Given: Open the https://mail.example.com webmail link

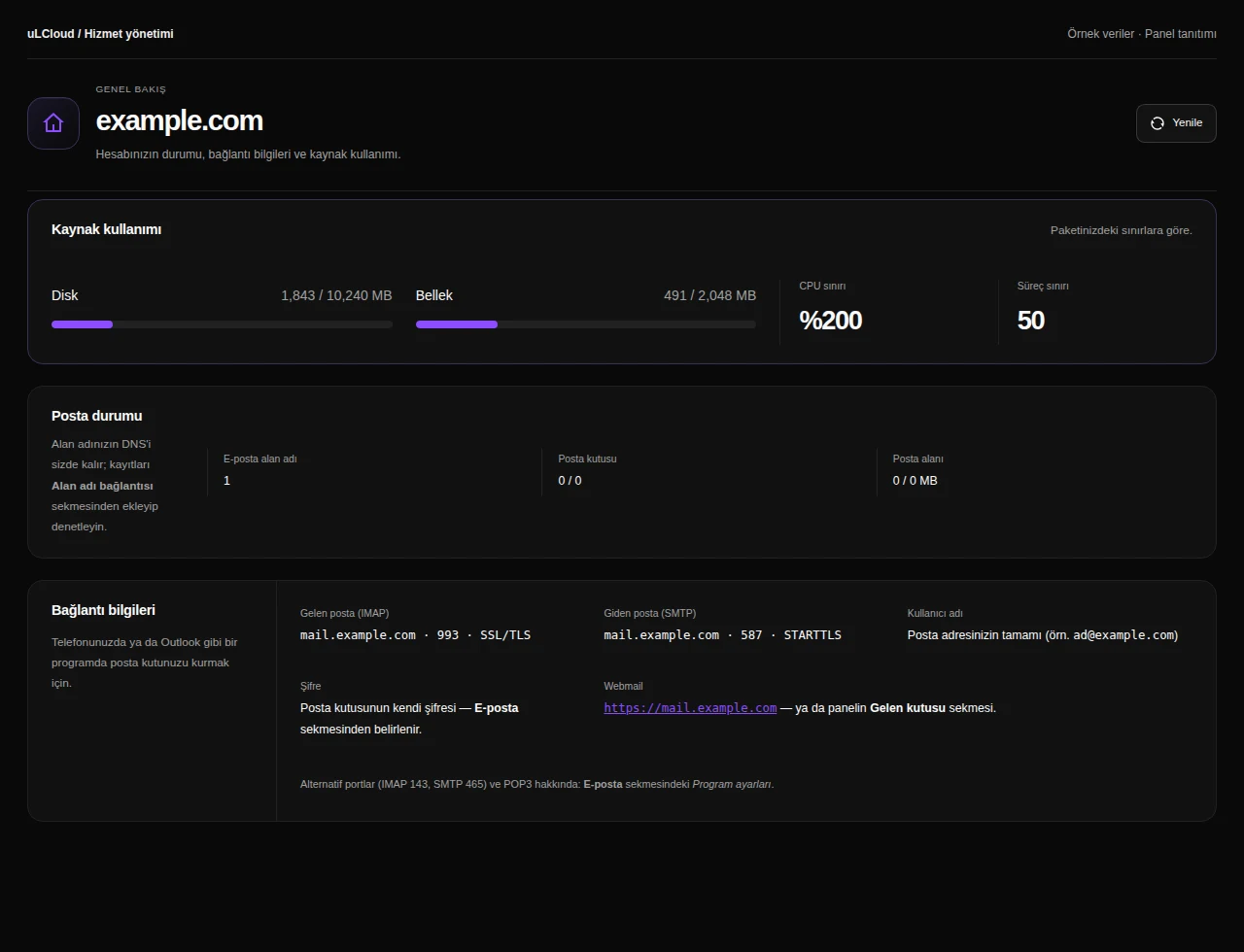Looking at the screenshot, I should point(690,708).
